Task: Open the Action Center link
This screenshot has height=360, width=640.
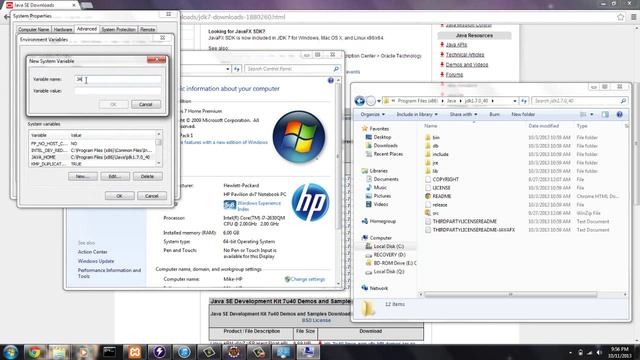Action: tap(93, 252)
